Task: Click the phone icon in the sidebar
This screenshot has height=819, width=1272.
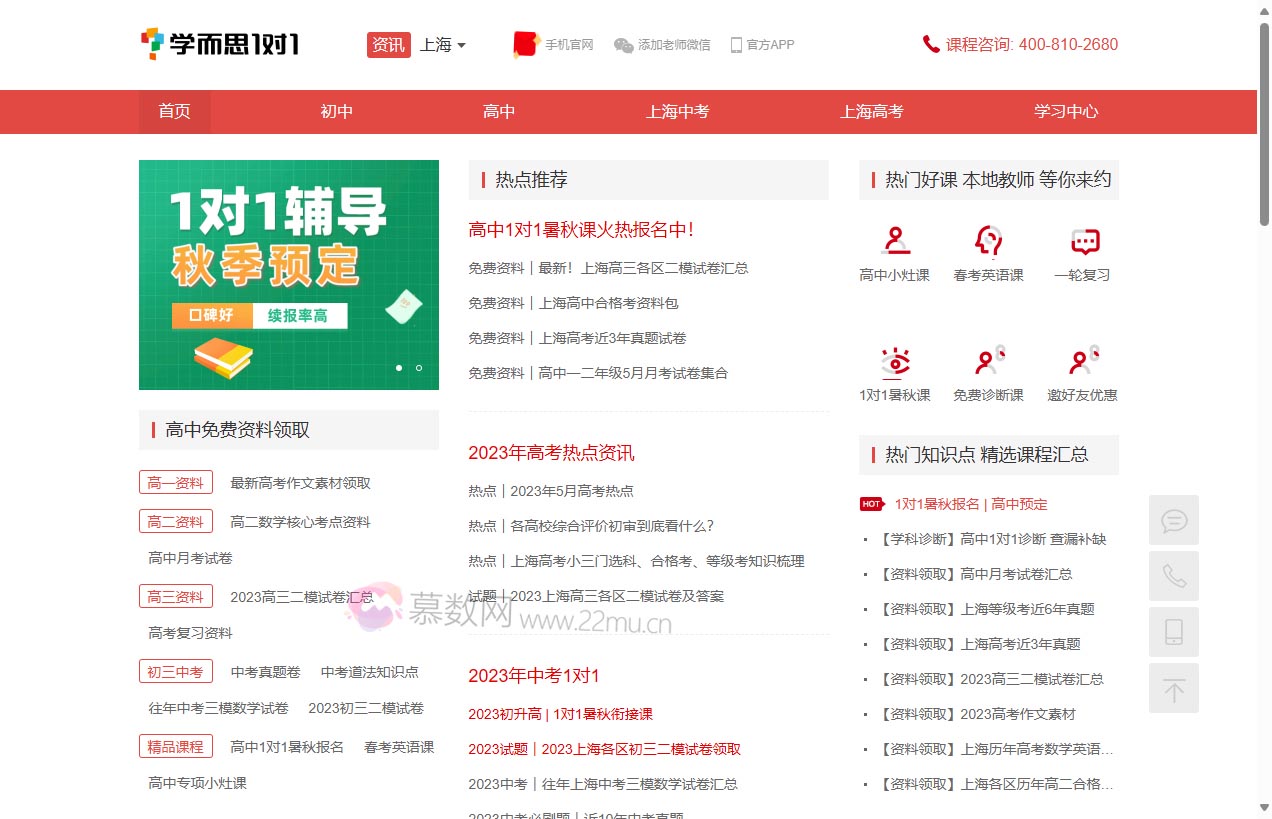Action: coord(1174,576)
